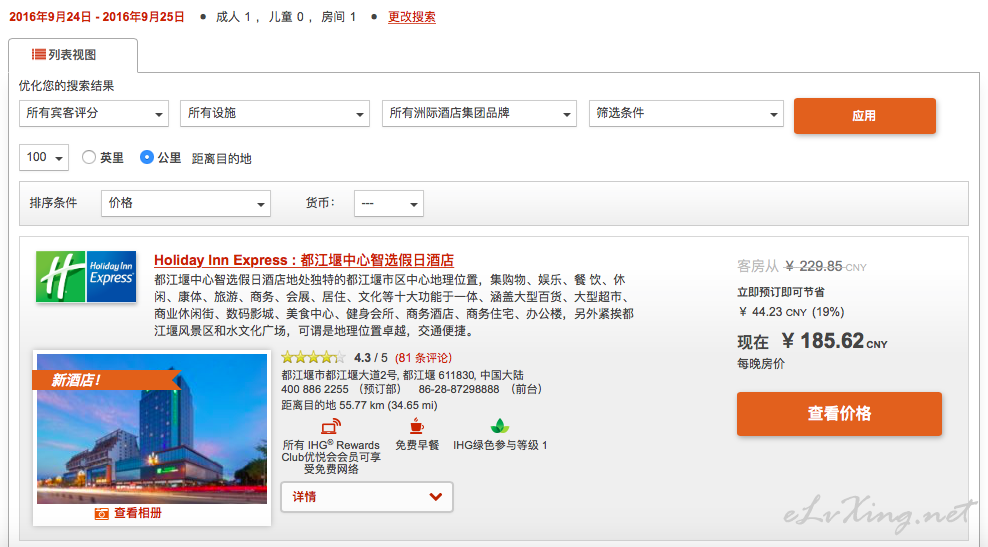
Task: Click the 4.3 / 5 rating score
Action: (371, 358)
